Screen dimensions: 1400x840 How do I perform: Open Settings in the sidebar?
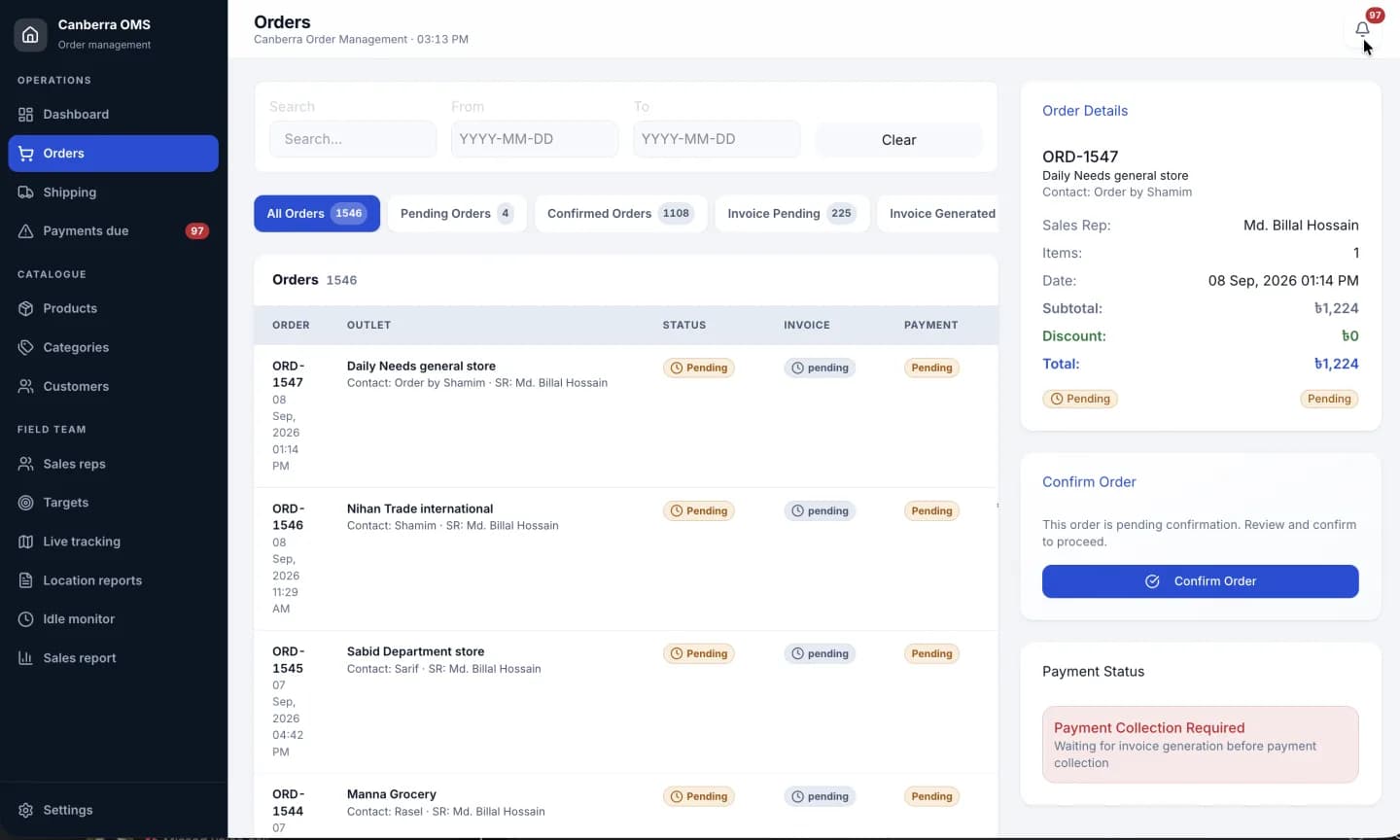(114, 811)
